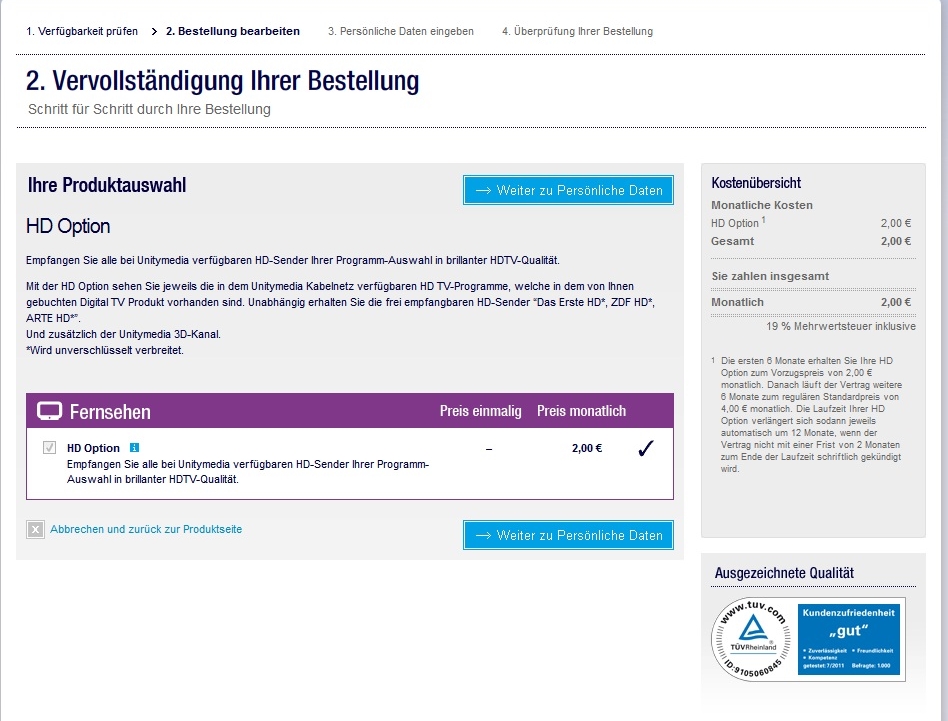Click the purple Fernsehen section header
The width and height of the screenshot is (948, 721).
click(350, 411)
